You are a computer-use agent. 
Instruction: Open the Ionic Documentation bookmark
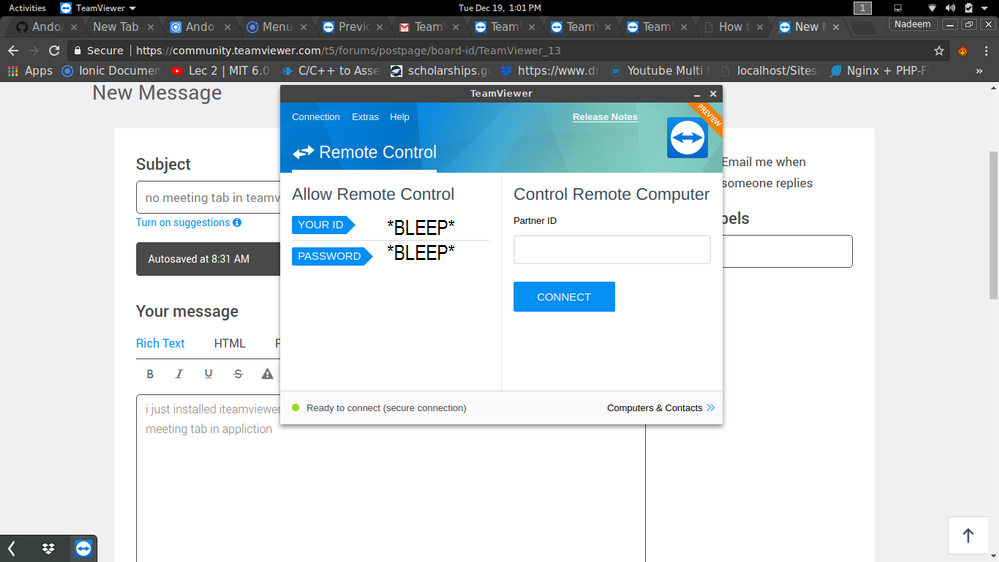click(x=111, y=71)
